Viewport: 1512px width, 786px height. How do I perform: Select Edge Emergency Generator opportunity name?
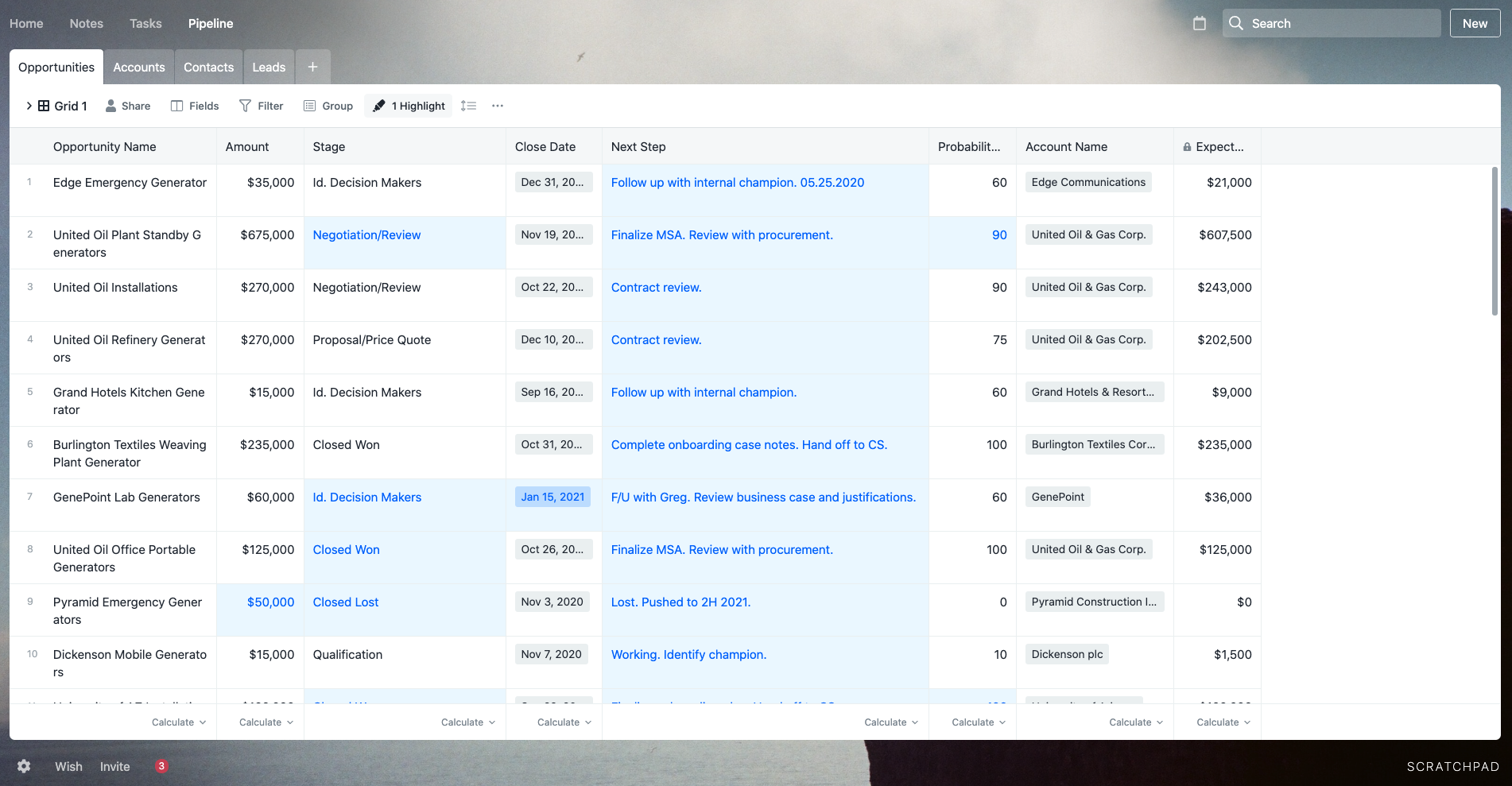(130, 182)
